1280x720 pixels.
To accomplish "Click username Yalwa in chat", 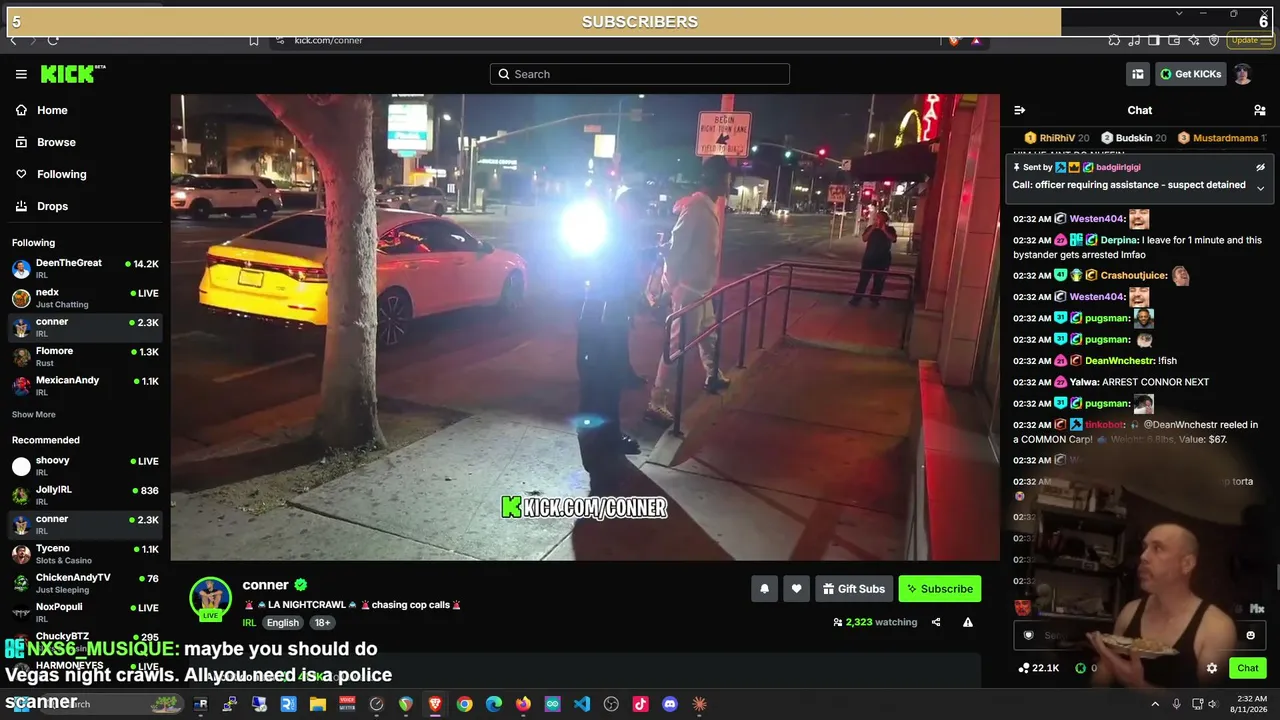I will click(1084, 382).
